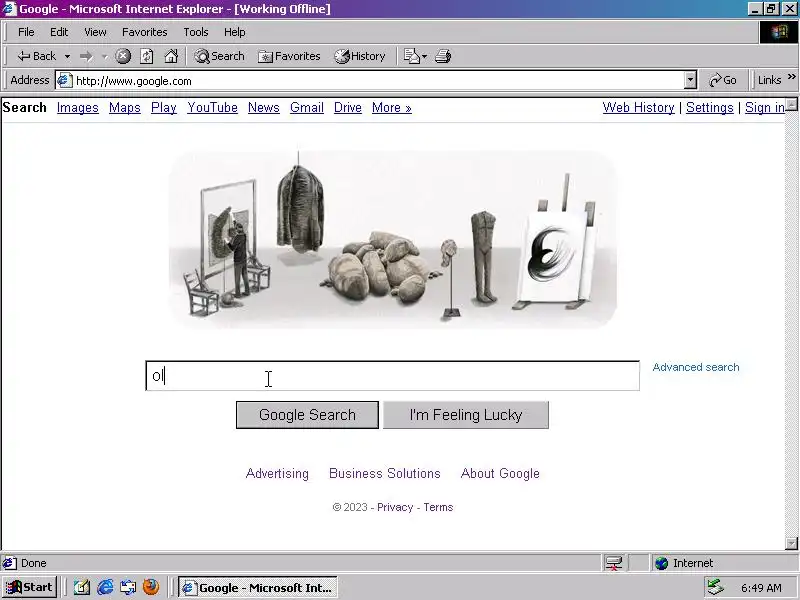Expand the Links bar chevron

pos(791,77)
